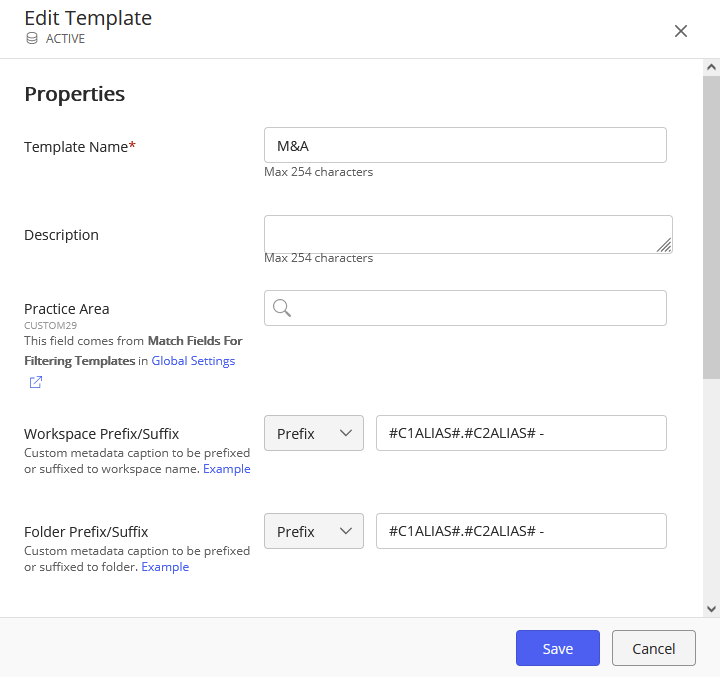
Task: Open the Example link under Folder Prefix/Suffix
Action: pos(165,567)
